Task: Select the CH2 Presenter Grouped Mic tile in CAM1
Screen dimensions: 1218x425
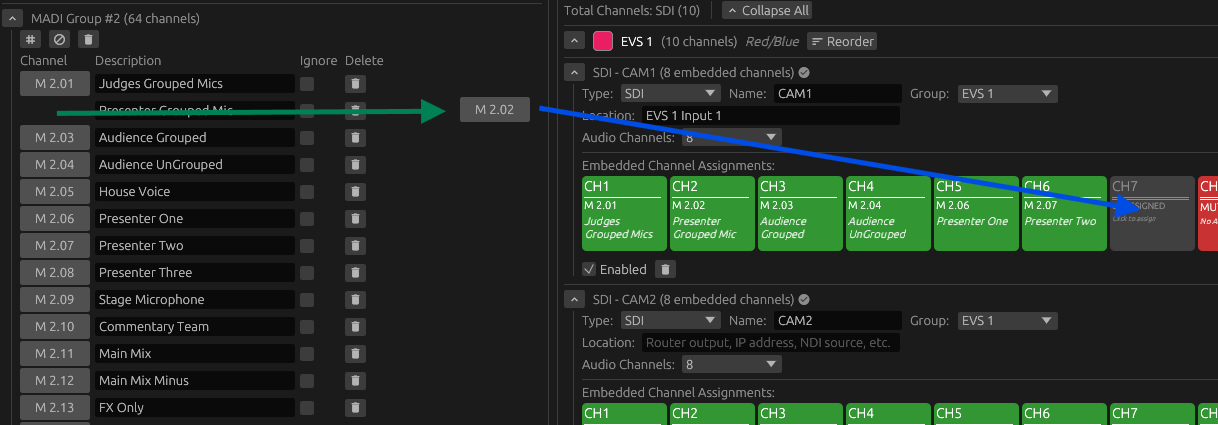Action: point(712,214)
